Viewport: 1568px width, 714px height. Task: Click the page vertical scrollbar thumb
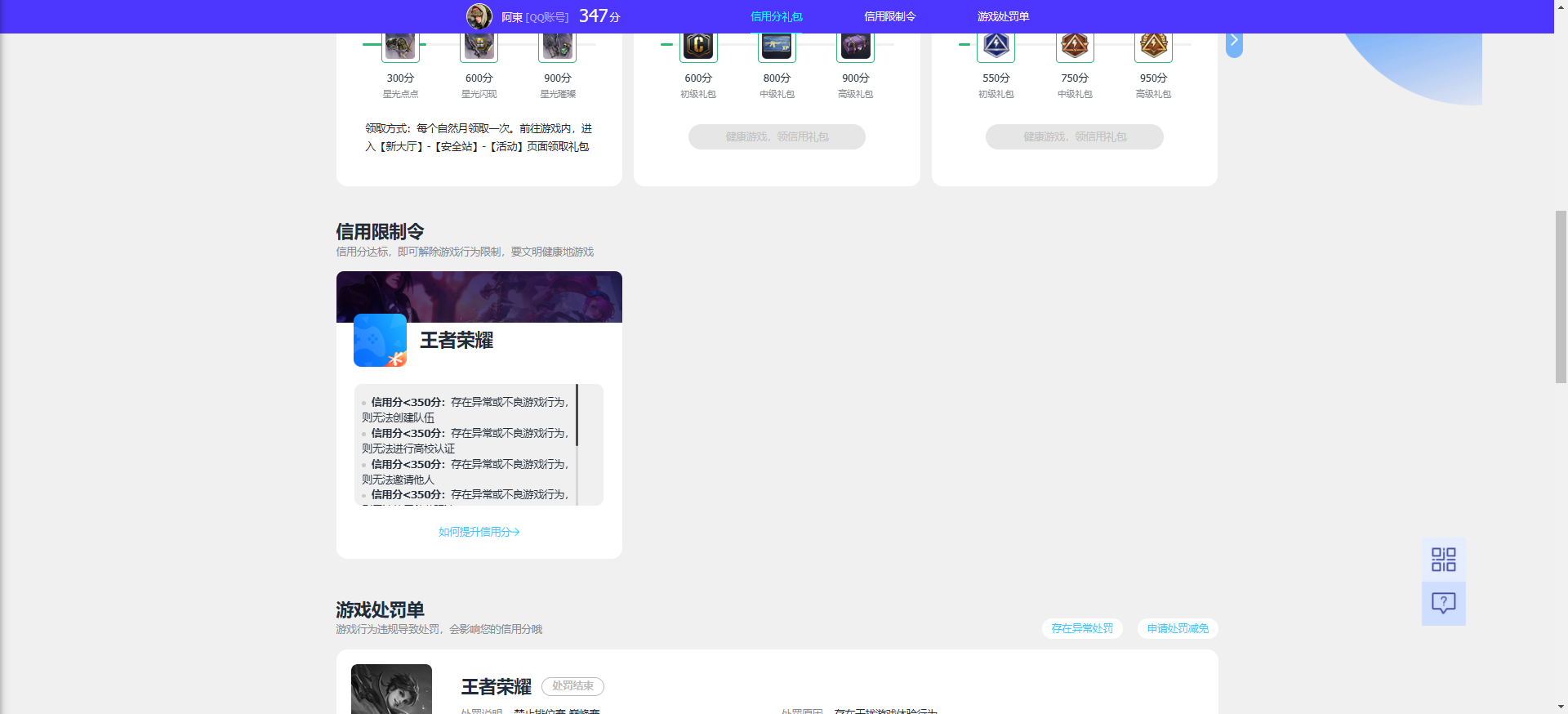pyautogui.click(x=1561, y=297)
